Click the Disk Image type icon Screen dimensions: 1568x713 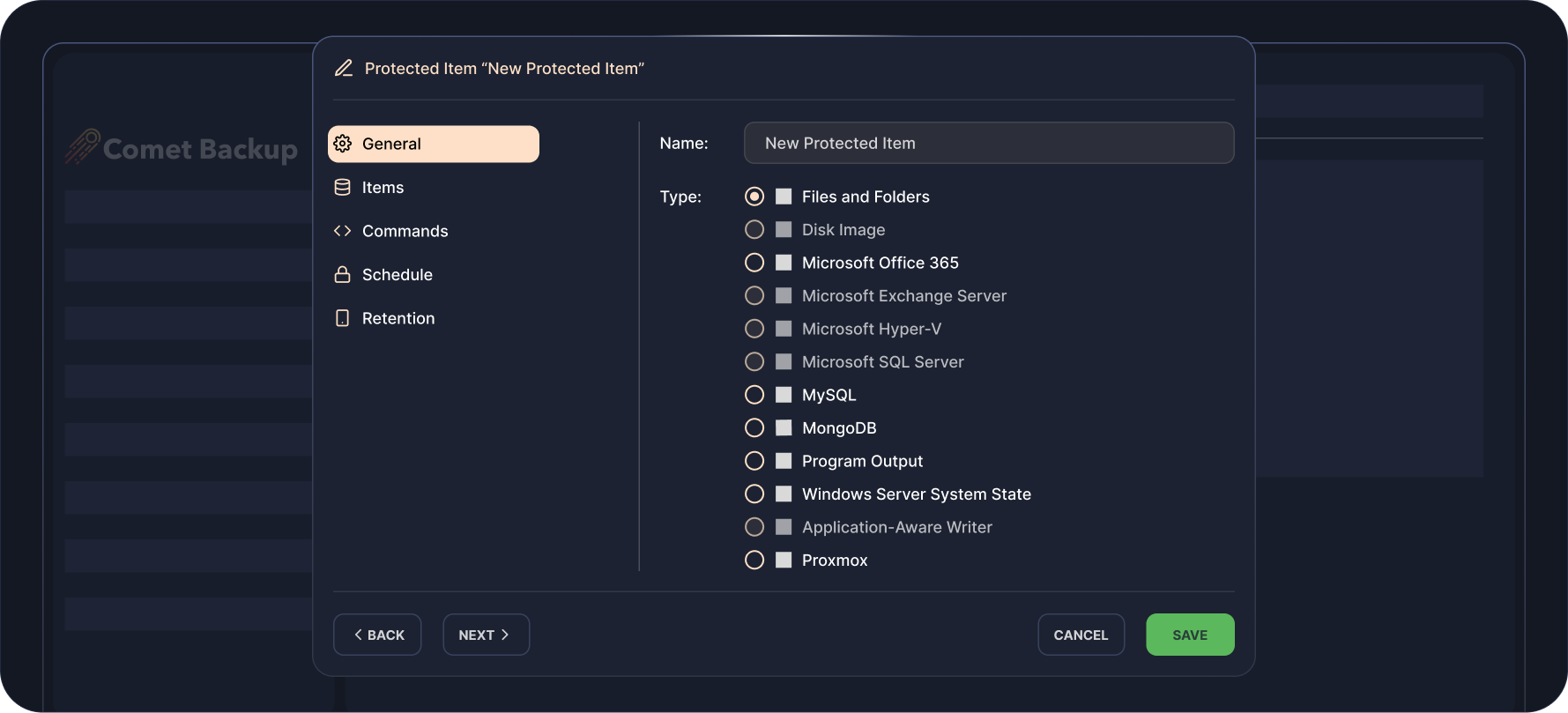784,229
